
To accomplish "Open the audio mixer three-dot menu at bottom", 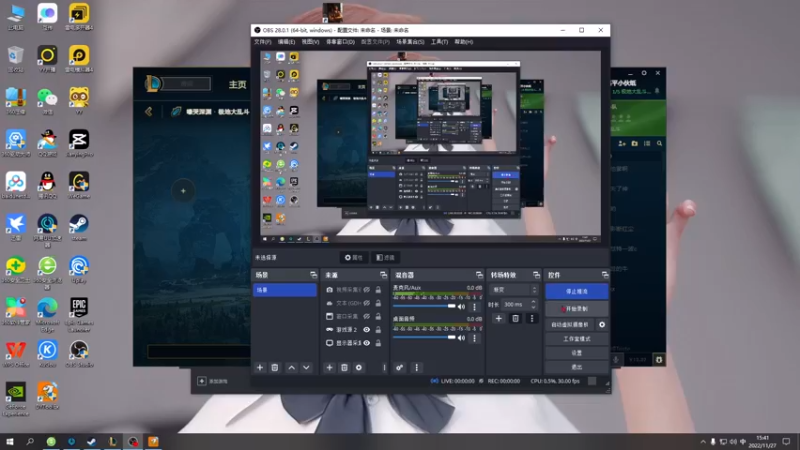I will coord(416,367).
